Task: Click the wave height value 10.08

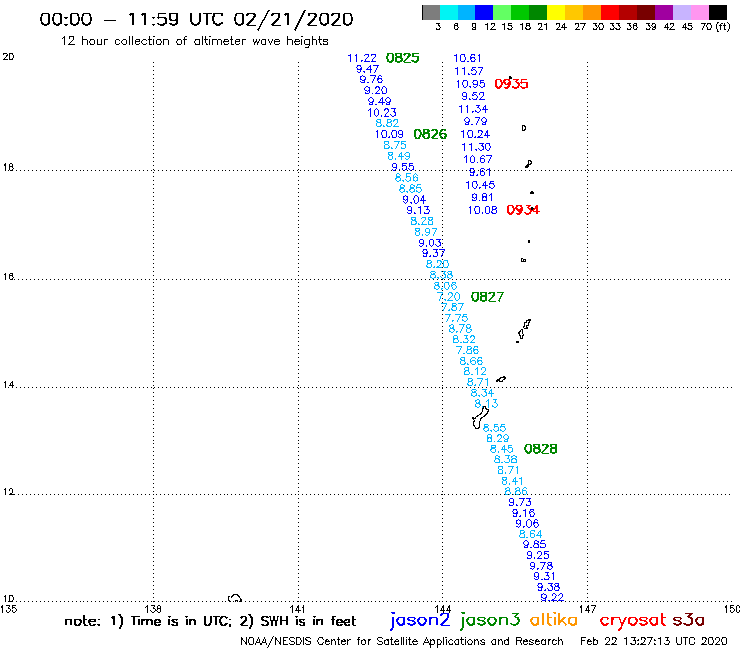Action: (x=483, y=210)
